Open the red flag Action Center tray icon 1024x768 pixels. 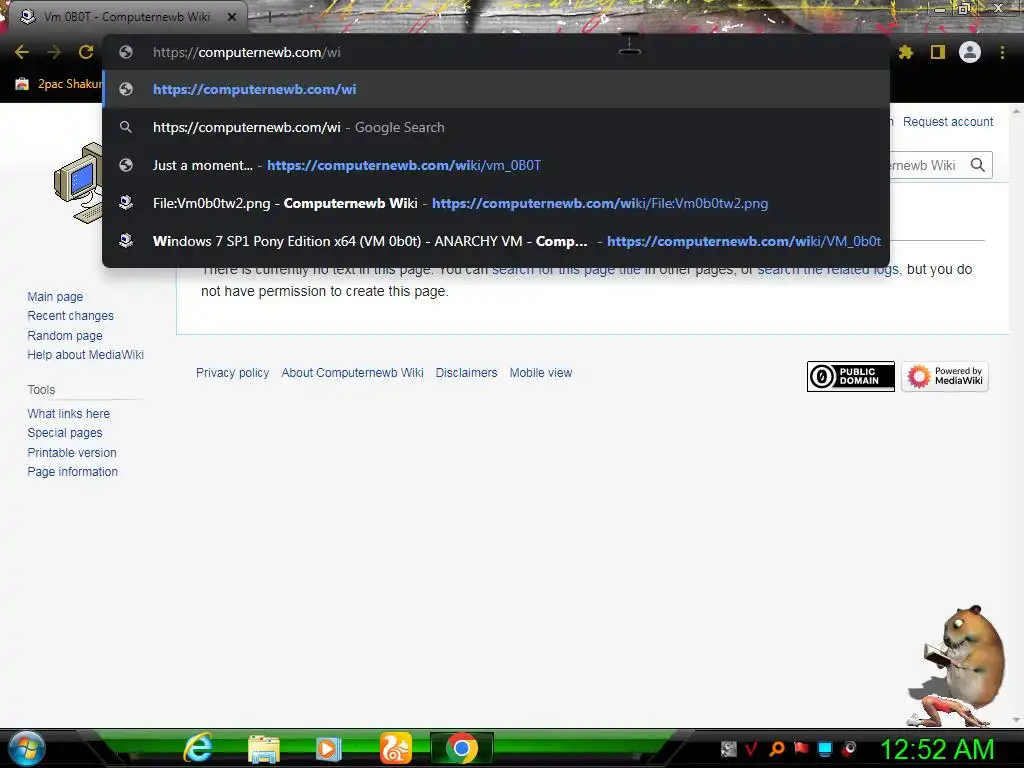click(801, 748)
